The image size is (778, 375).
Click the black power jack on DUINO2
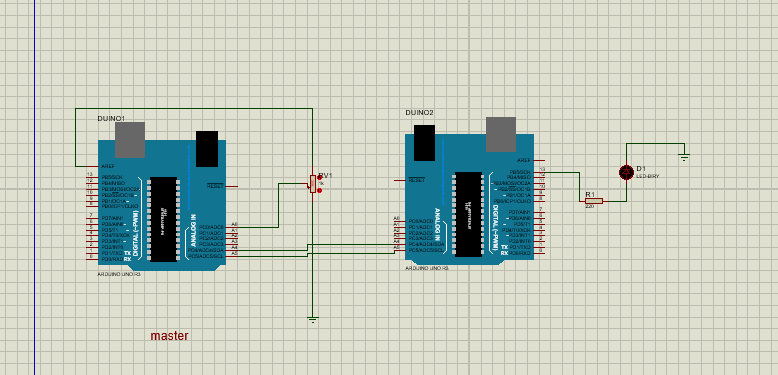pos(424,143)
